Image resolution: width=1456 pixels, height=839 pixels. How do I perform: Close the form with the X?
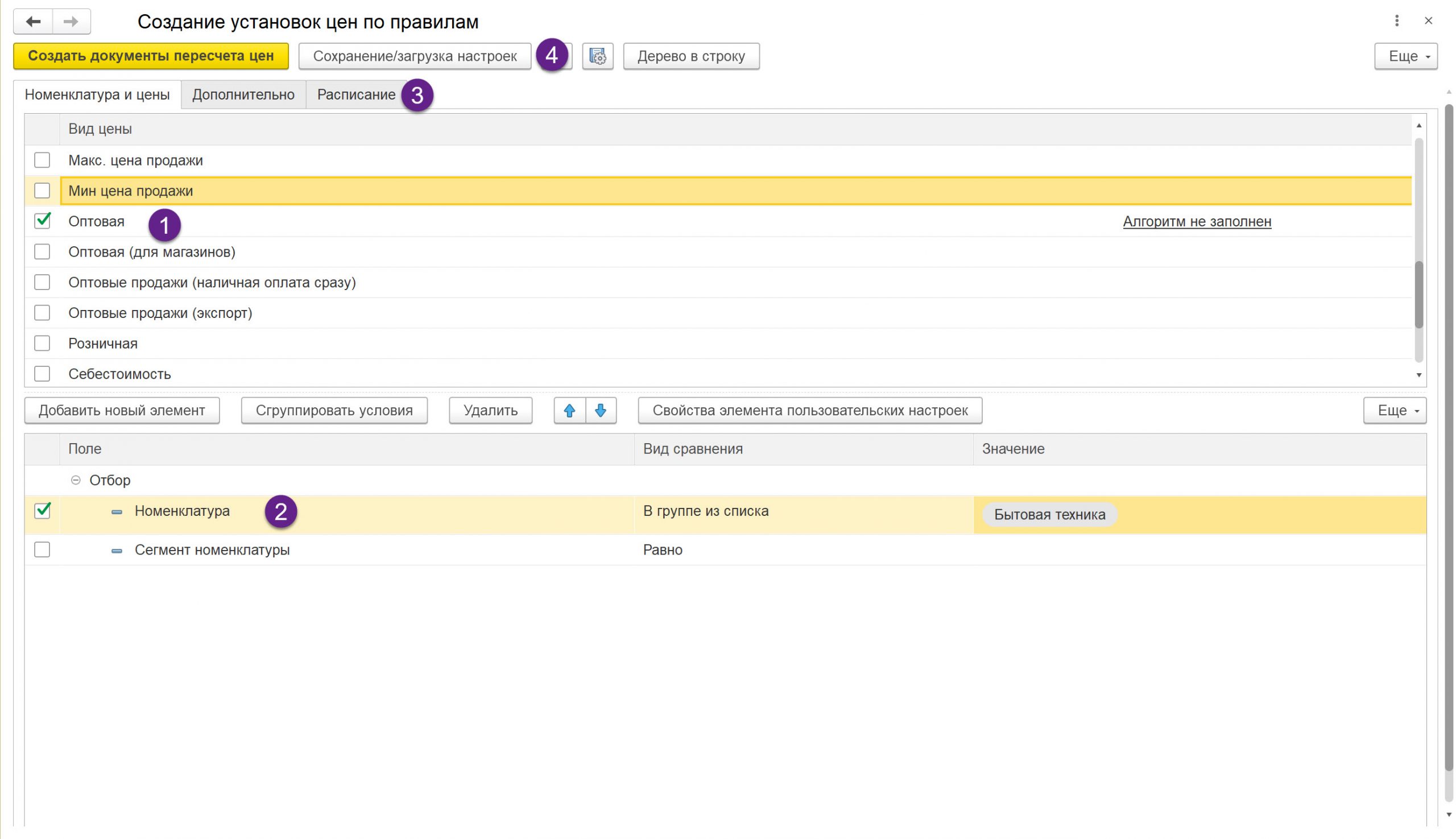[x=1428, y=20]
